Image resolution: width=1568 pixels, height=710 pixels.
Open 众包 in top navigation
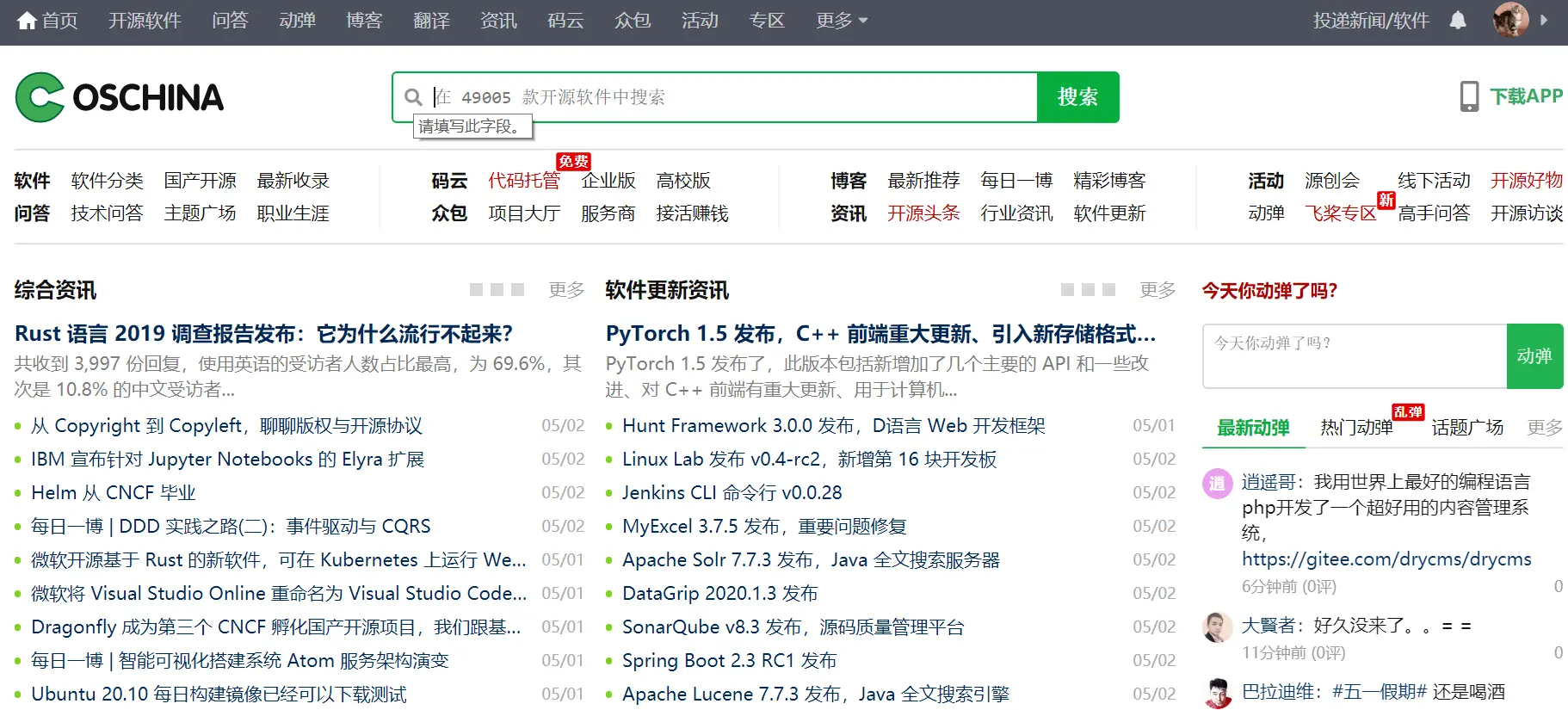pyautogui.click(x=633, y=21)
